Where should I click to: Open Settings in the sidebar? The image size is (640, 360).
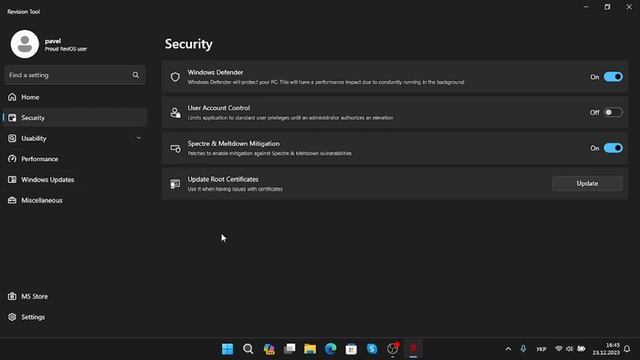pyautogui.click(x=75, y=317)
